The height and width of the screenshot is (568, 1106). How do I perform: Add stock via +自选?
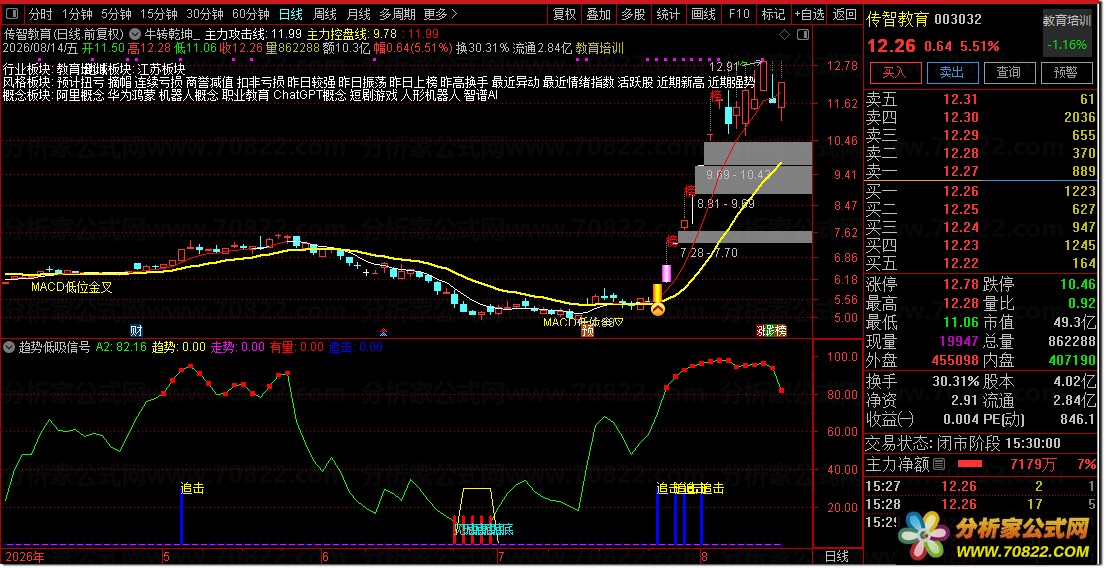point(809,13)
